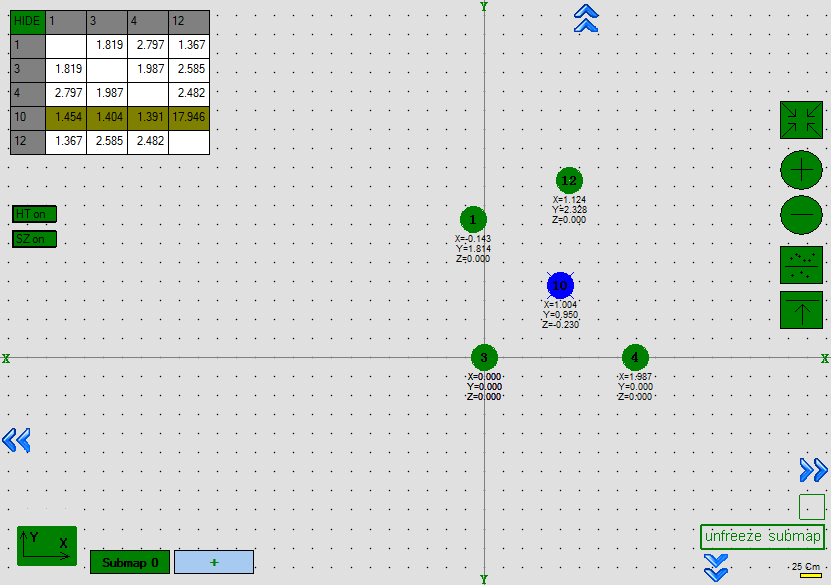Click the dotted grid pattern icon

[801, 264]
